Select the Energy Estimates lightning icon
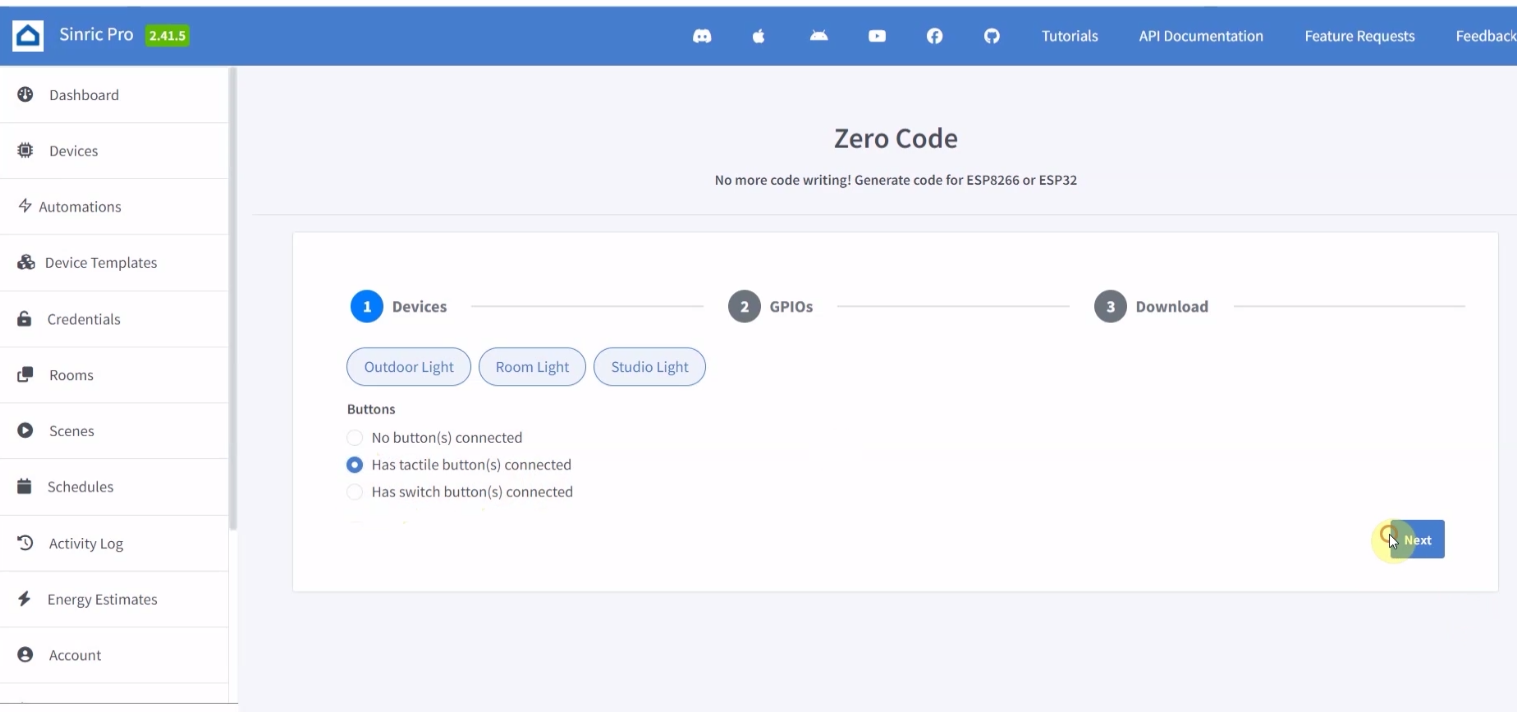This screenshot has width=1517, height=712. click(x=30, y=599)
